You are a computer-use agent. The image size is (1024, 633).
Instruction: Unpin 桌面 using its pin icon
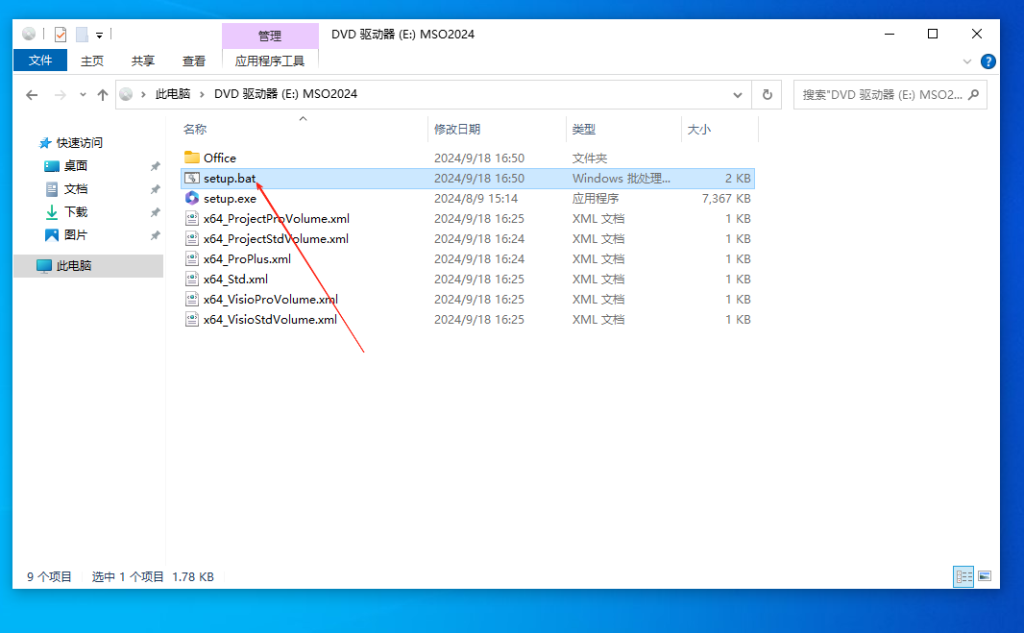(155, 166)
